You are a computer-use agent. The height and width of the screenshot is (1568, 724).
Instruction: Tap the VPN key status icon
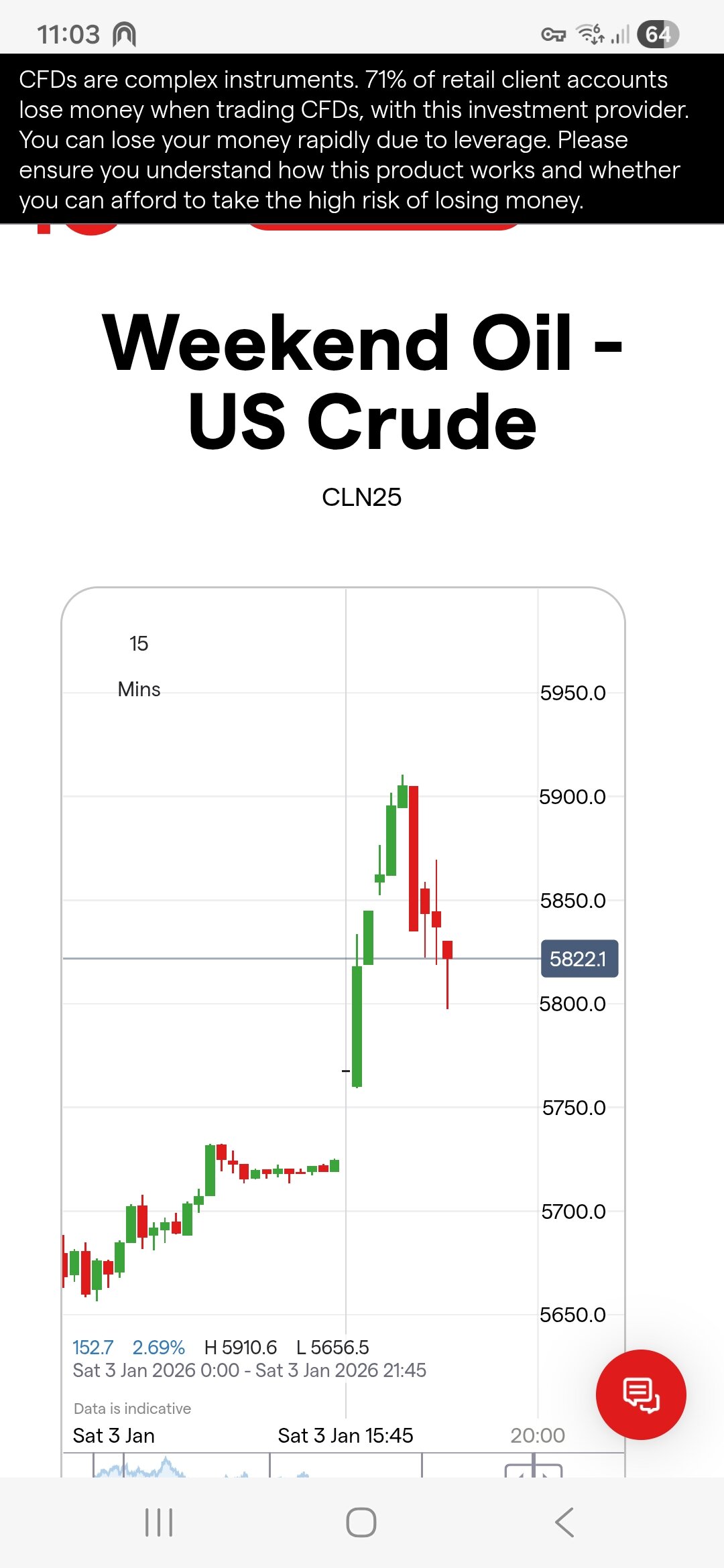point(553,34)
